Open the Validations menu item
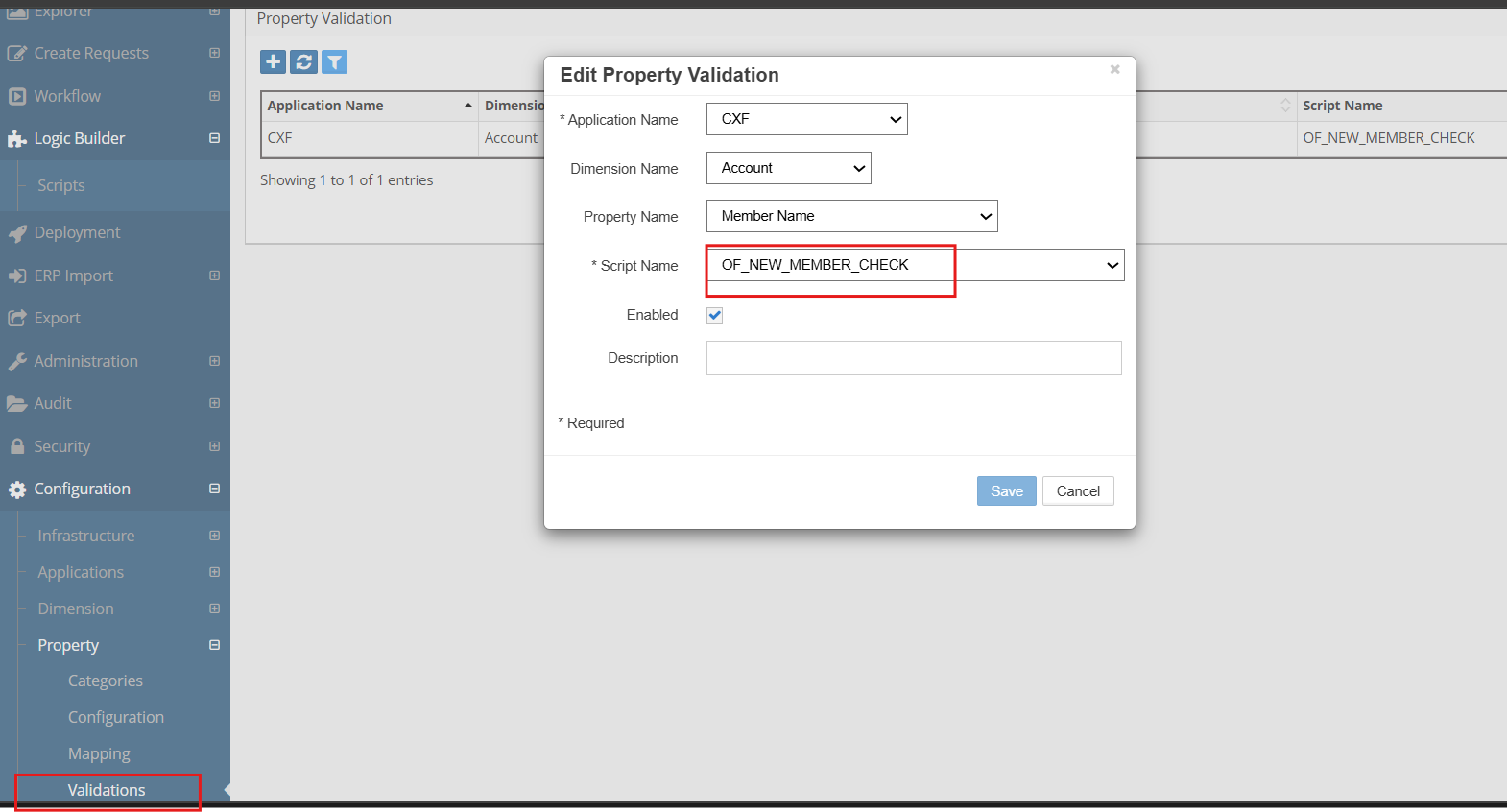Image resolution: width=1507 pixels, height=812 pixels. pos(107,790)
